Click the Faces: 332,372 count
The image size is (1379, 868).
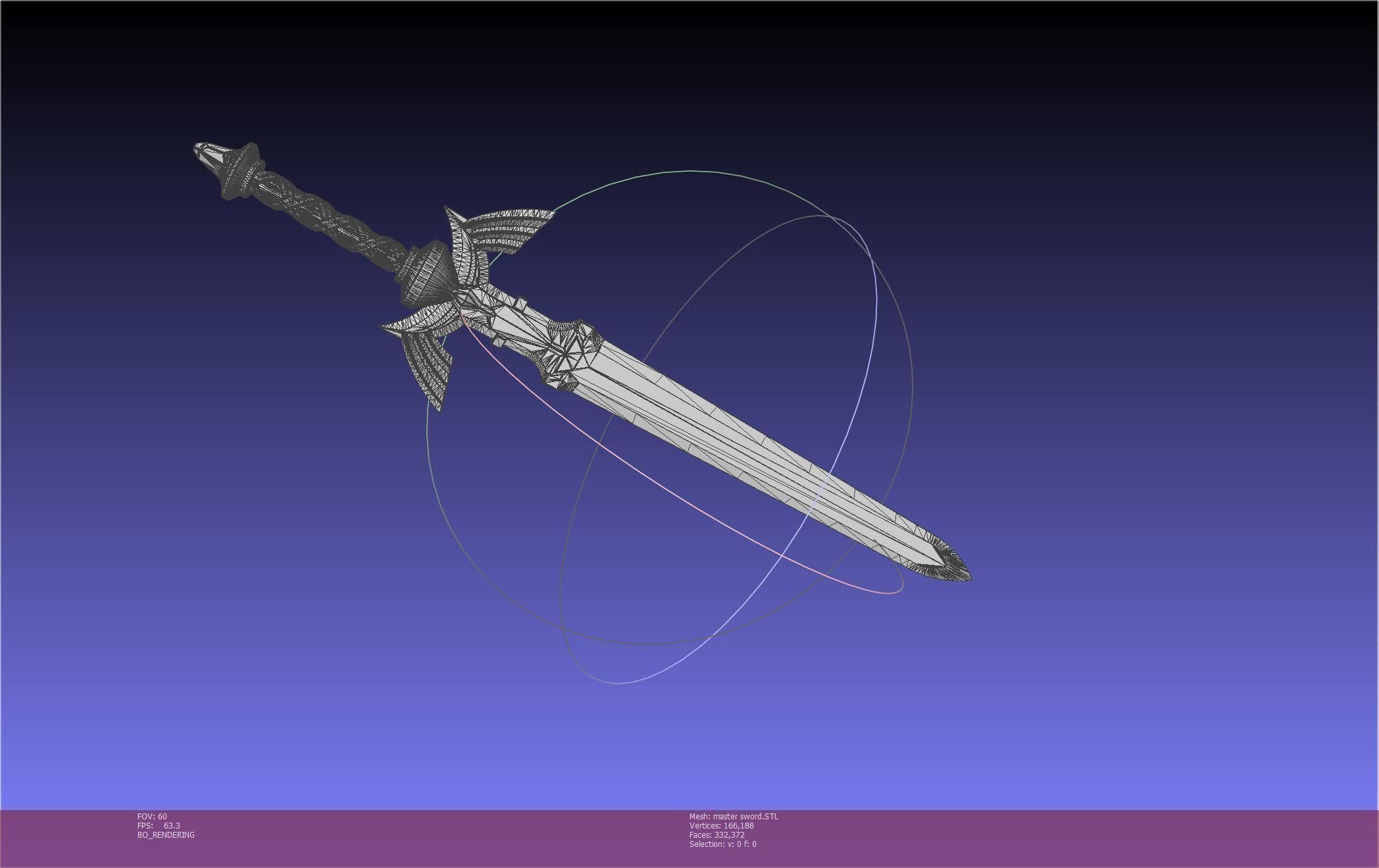pyautogui.click(x=717, y=834)
